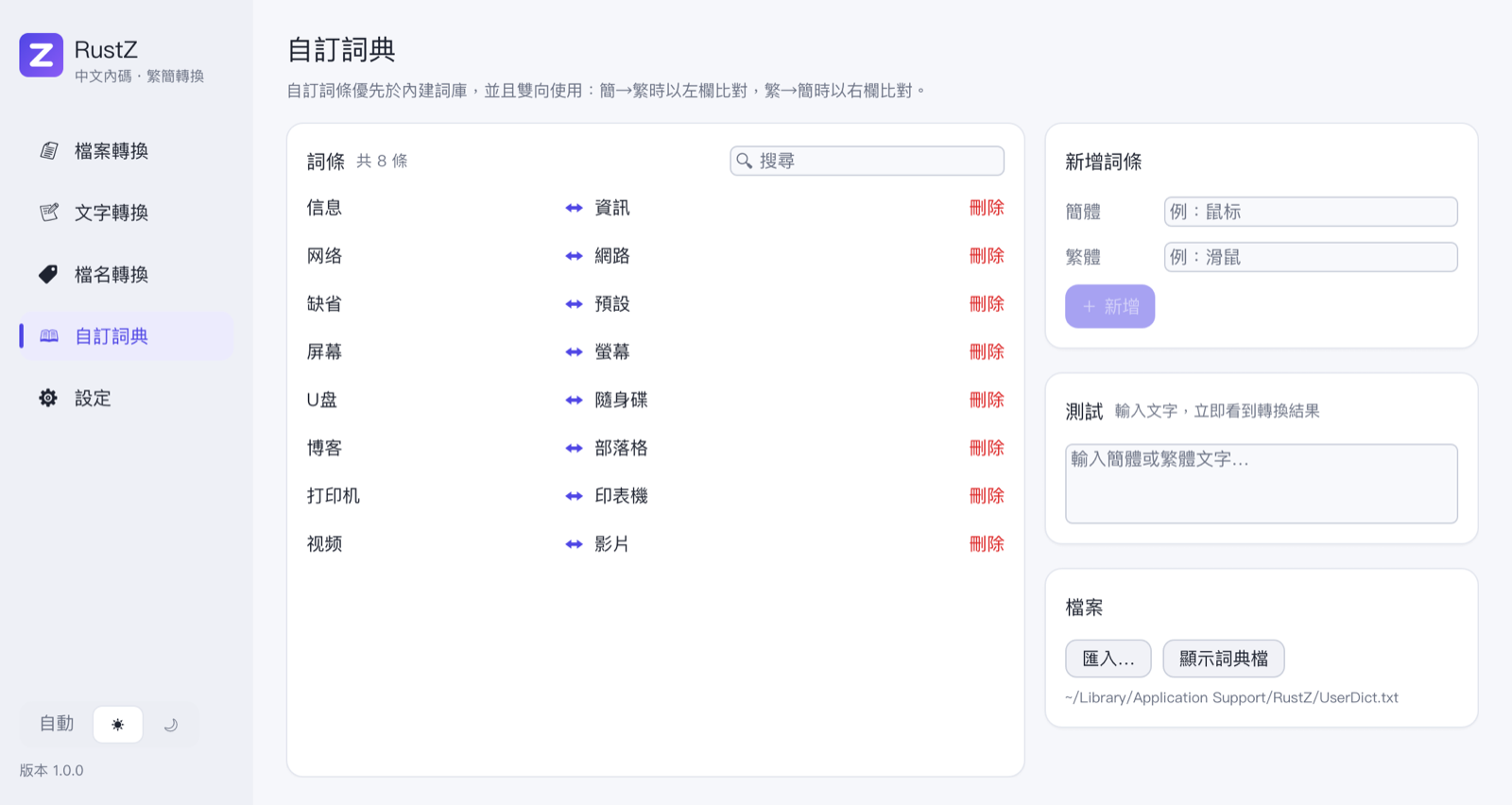The image size is (1512, 805).
Task: Open the 設定 page
Action: coord(126,398)
